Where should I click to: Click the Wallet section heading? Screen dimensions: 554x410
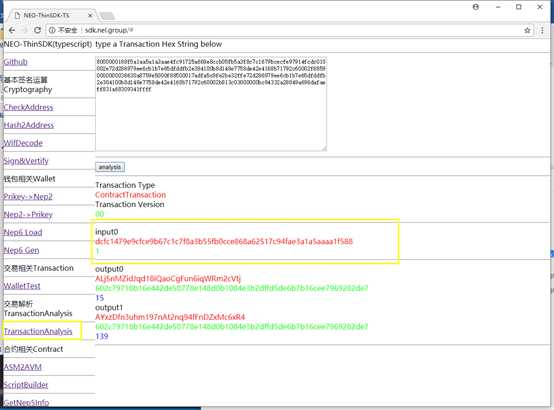30,179
